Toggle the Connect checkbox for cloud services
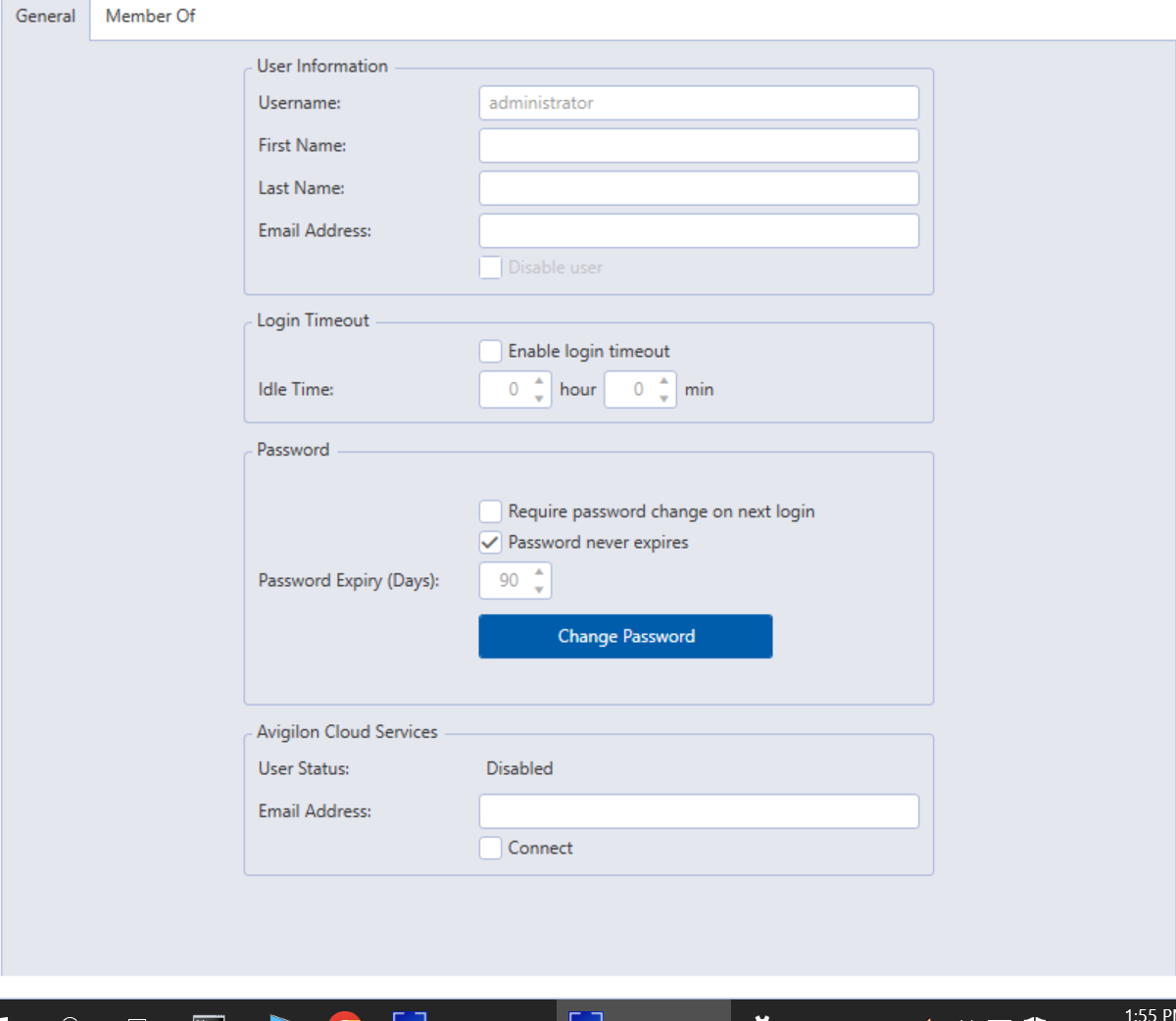 [490, 848]
